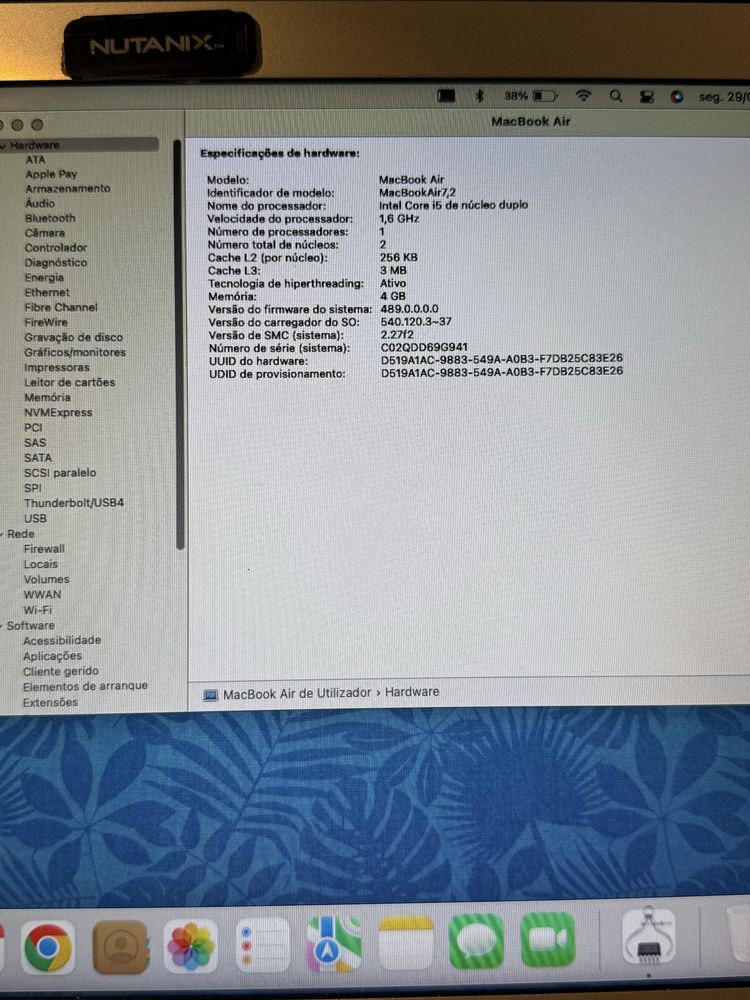Click keyboard input menu bar icon

pyautogui.click(x=446, y=96)
